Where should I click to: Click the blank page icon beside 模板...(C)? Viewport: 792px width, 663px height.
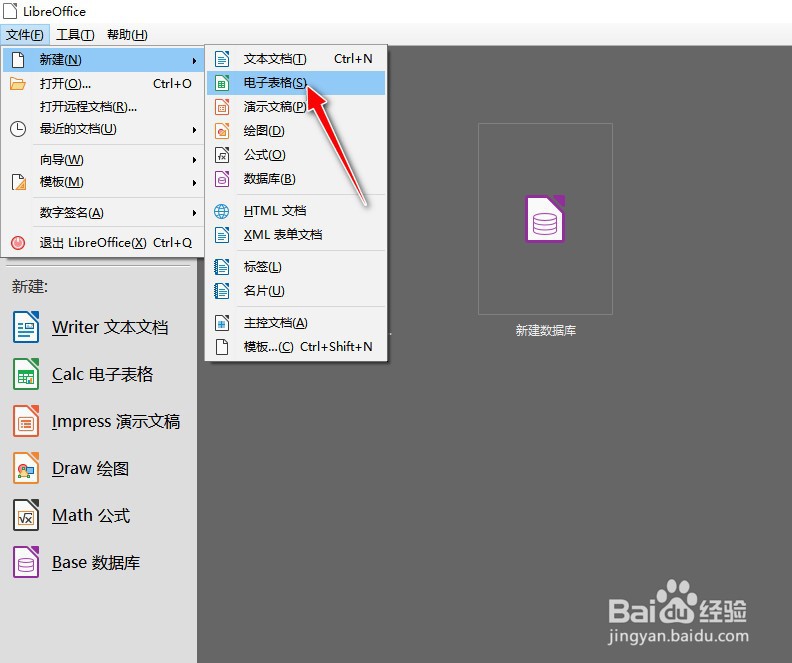tap(222, 347)
